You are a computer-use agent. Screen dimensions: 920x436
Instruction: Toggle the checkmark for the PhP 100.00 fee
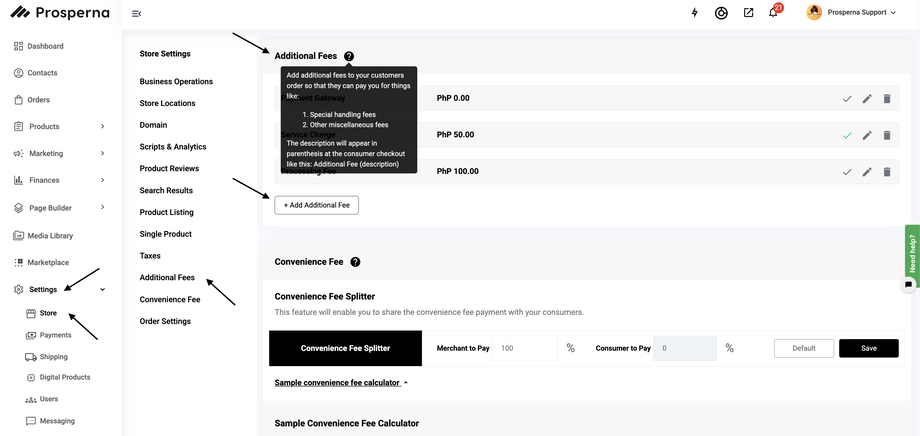point(847,172)
